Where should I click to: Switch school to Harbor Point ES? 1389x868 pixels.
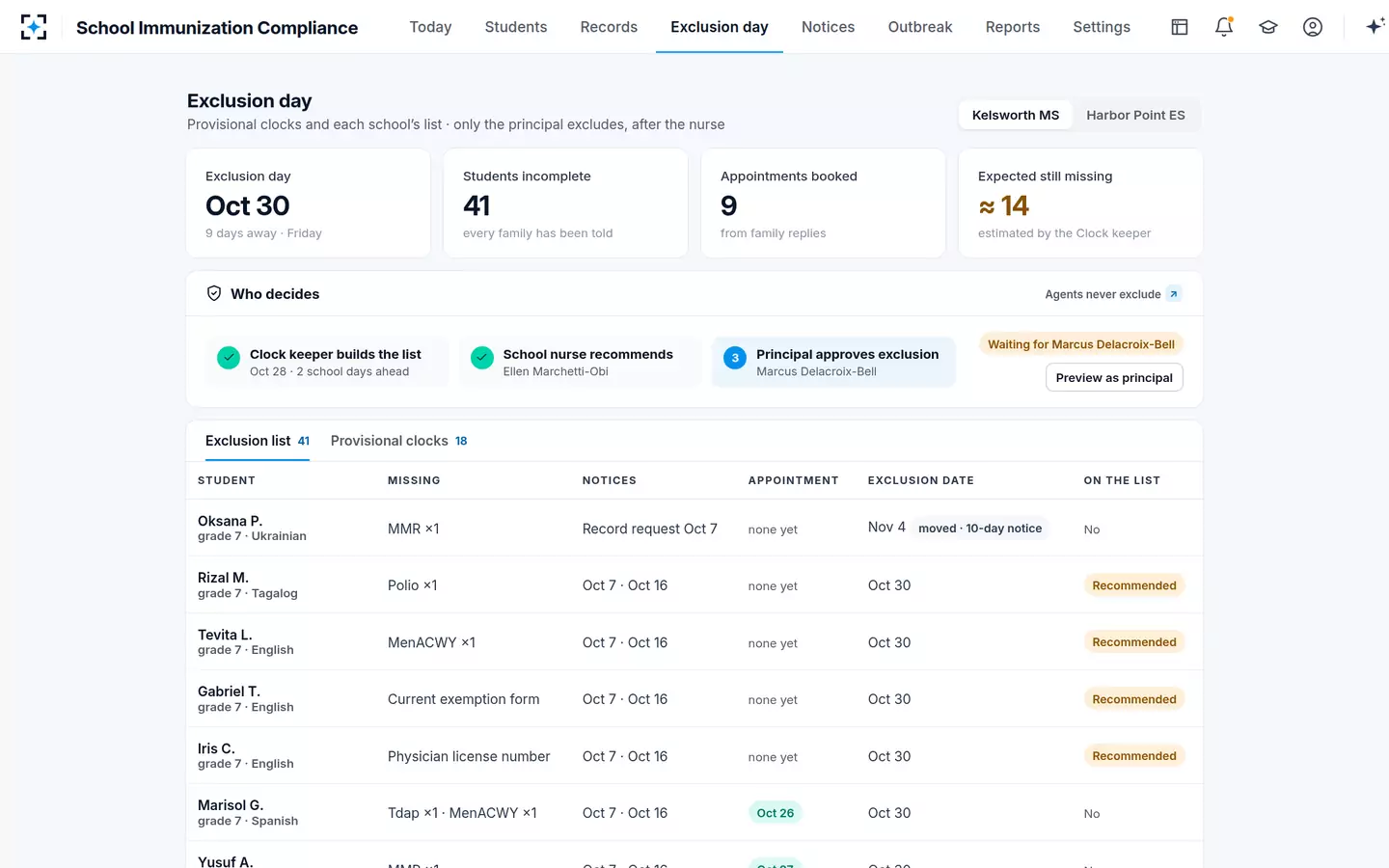pyautogui.click(x=1135, y=115)
